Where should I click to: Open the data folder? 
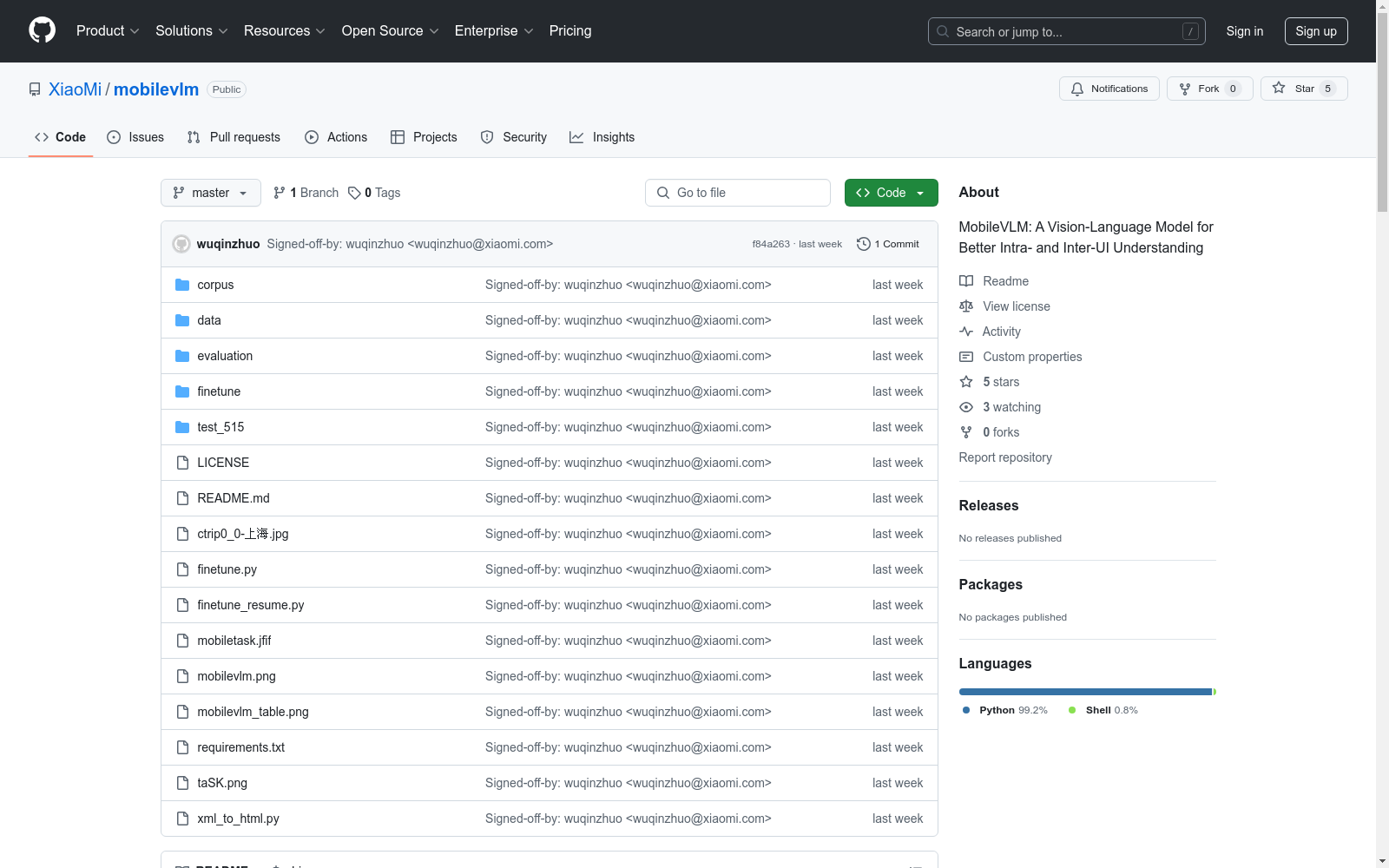[209, 320]
